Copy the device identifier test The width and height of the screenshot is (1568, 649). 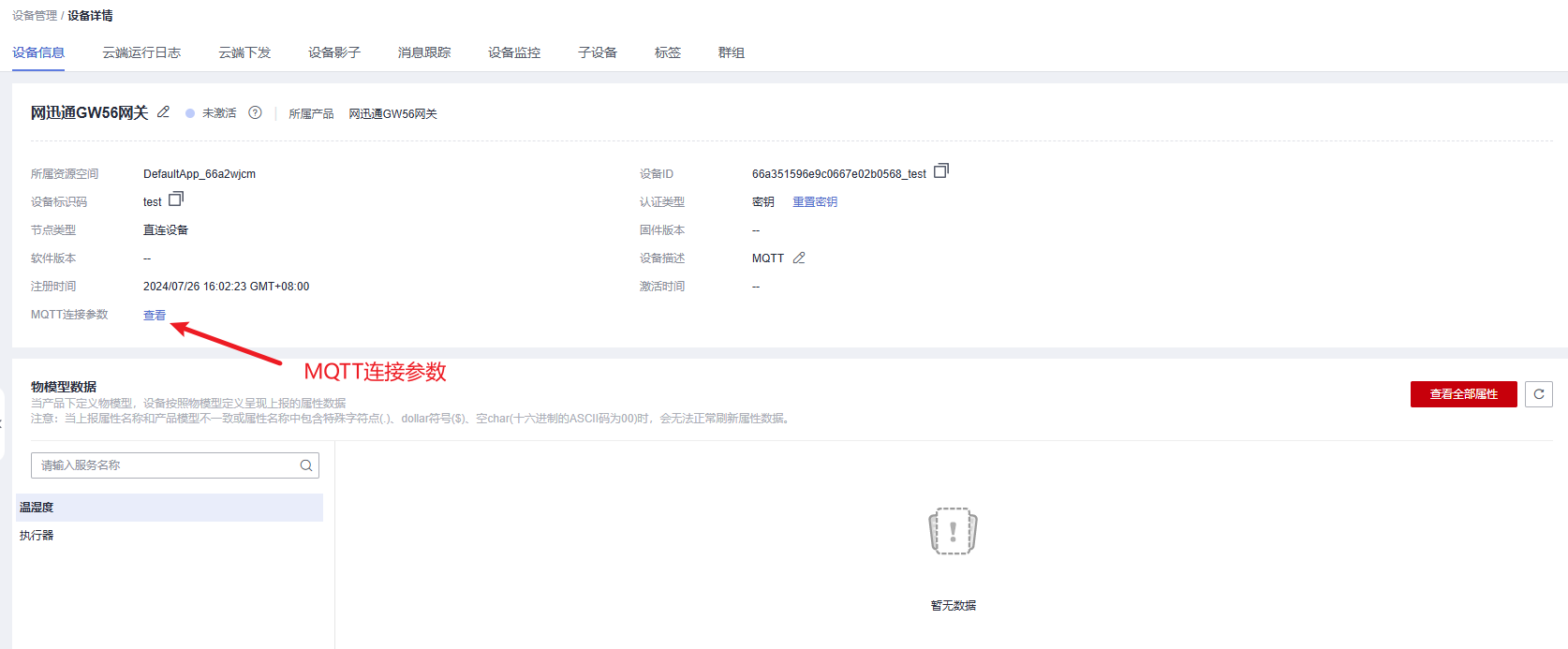176,199
